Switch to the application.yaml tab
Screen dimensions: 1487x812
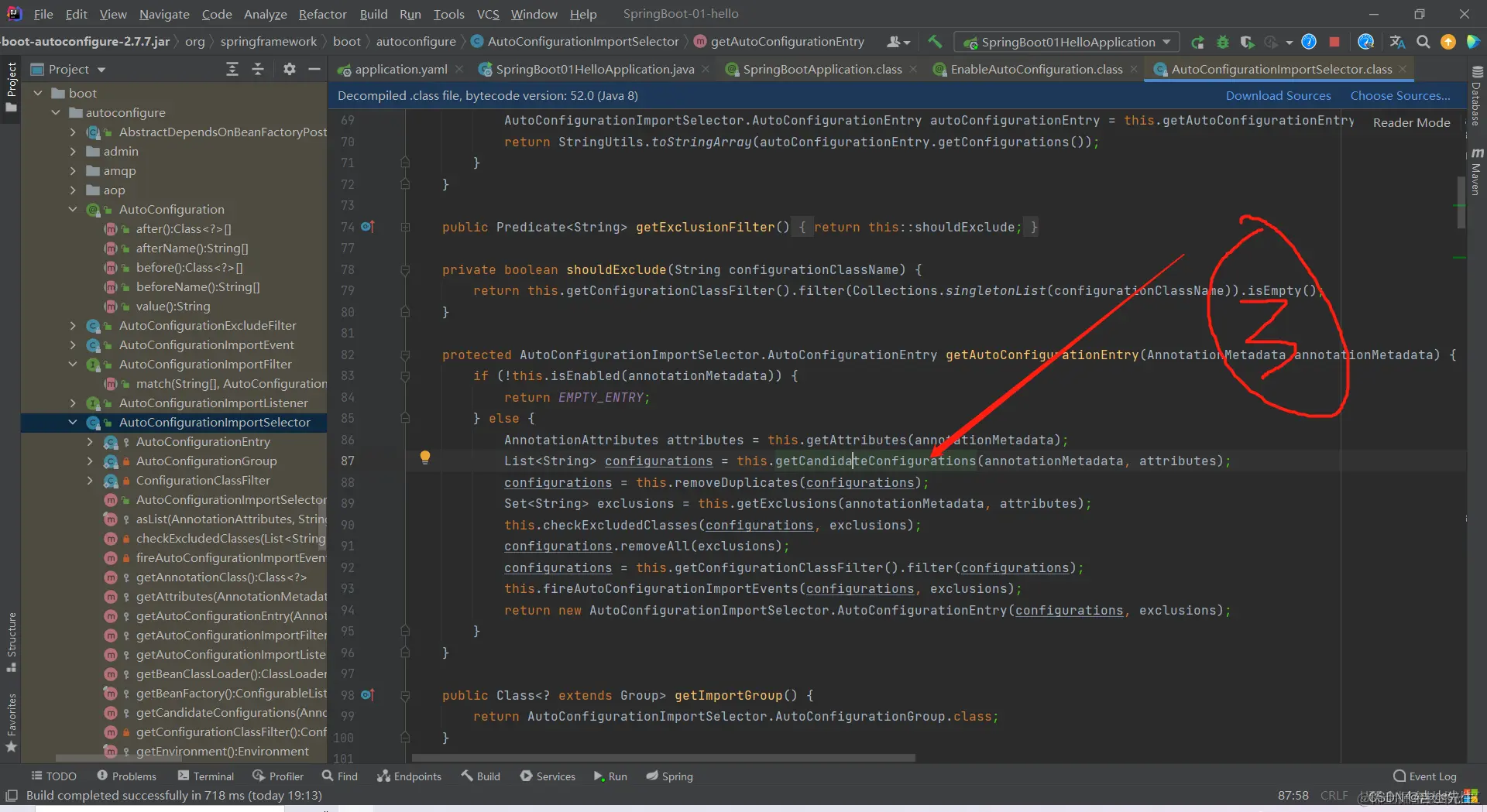[x=400, y=70]
